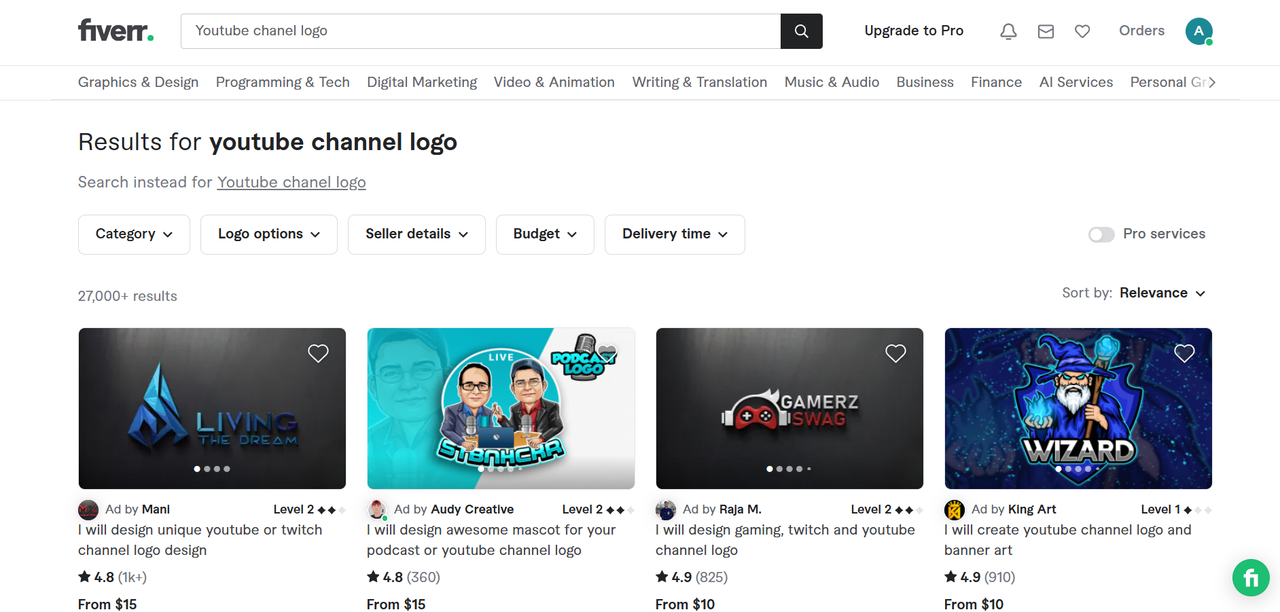Open the Living The Dream gig thumbnail

pos(212,409)
